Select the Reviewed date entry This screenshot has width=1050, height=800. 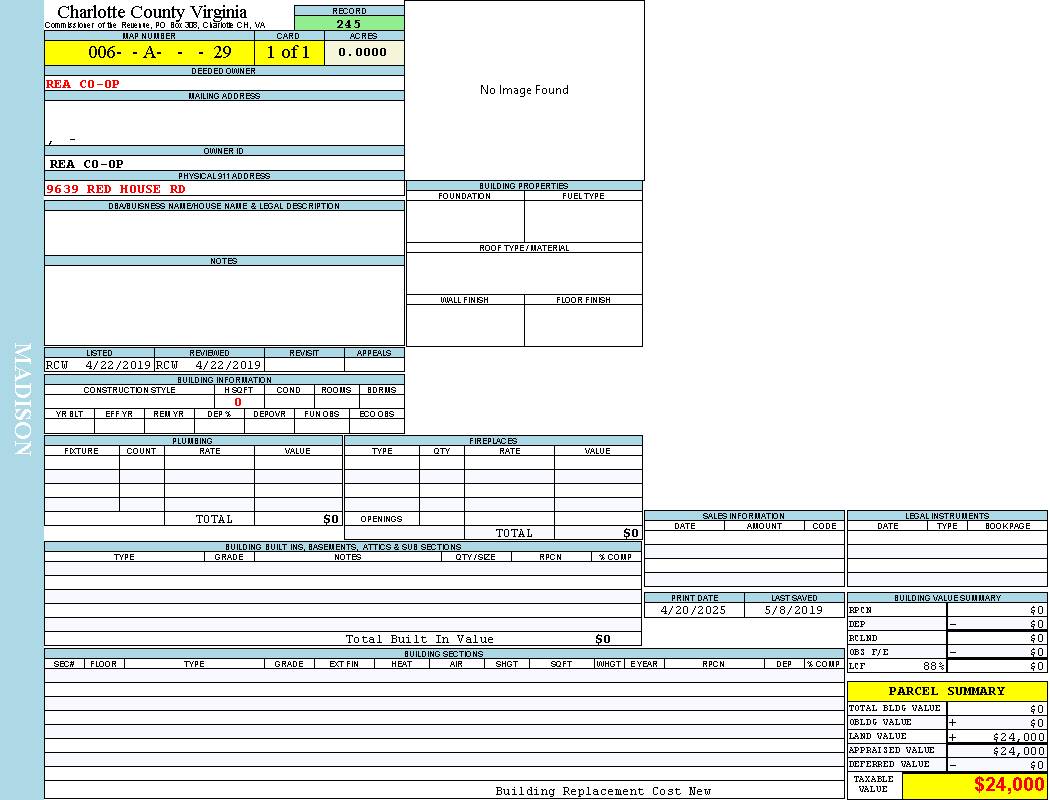208,365
